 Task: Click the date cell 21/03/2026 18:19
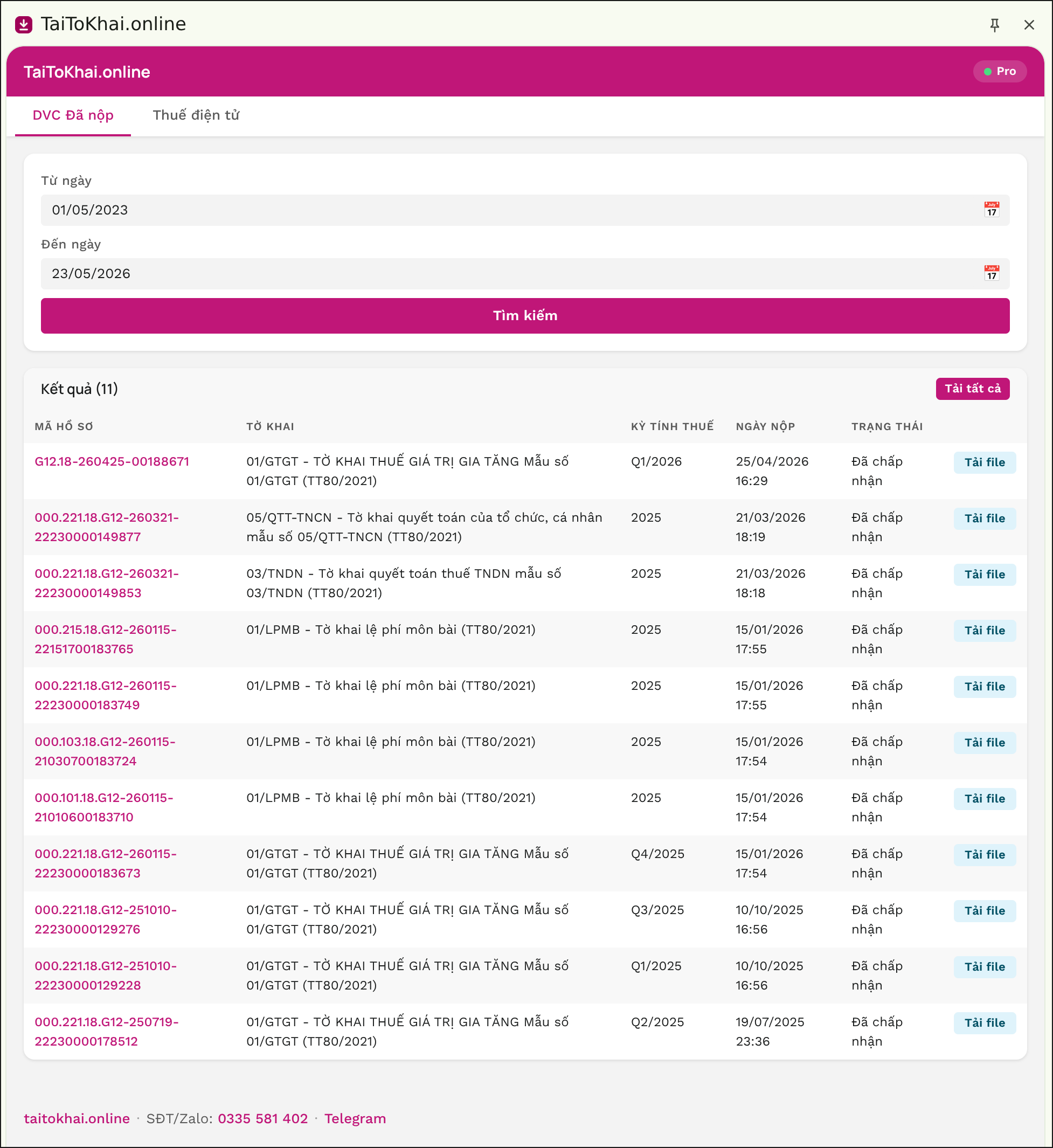[771, 527]
